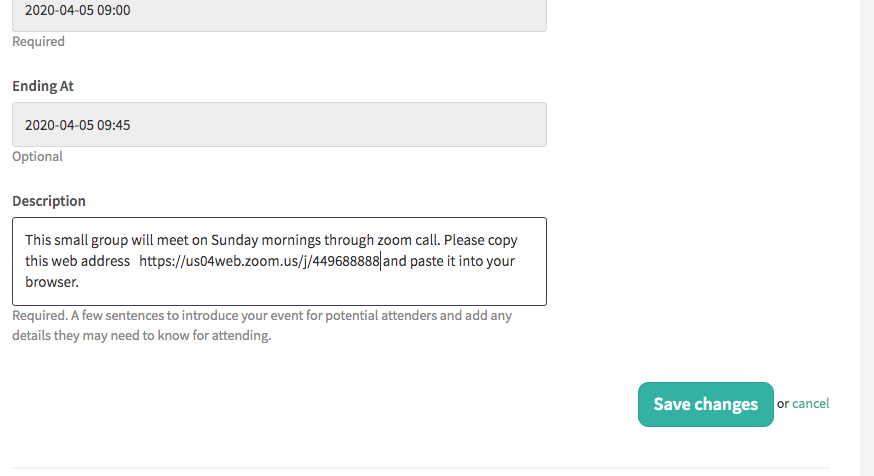Click "zoom call" in the description's first line

click(x=409, y=240)
